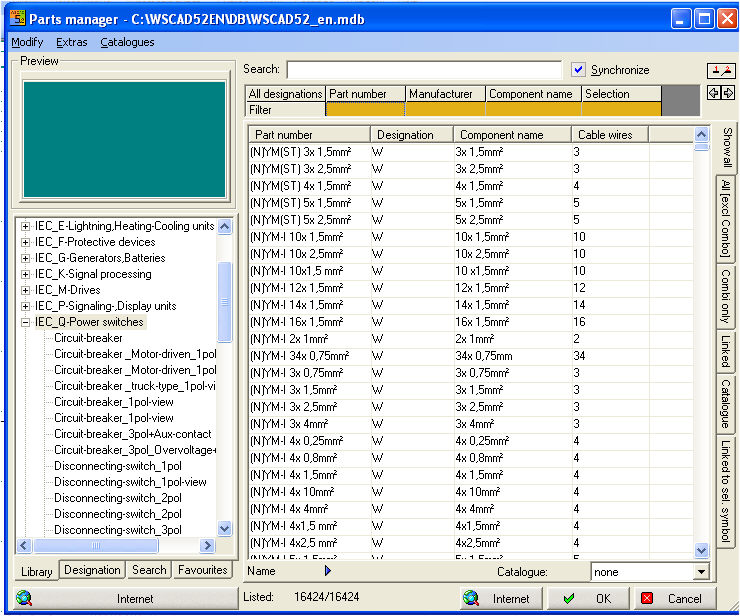
Task: Open the Extras menu
Action: click(72, 42)
